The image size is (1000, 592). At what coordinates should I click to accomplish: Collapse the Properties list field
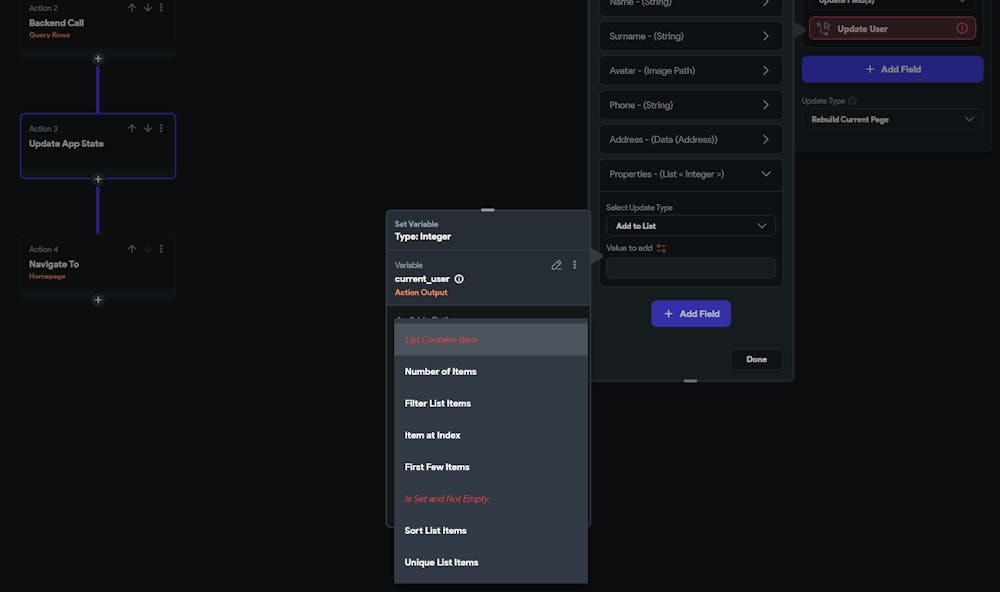(766, 174)
